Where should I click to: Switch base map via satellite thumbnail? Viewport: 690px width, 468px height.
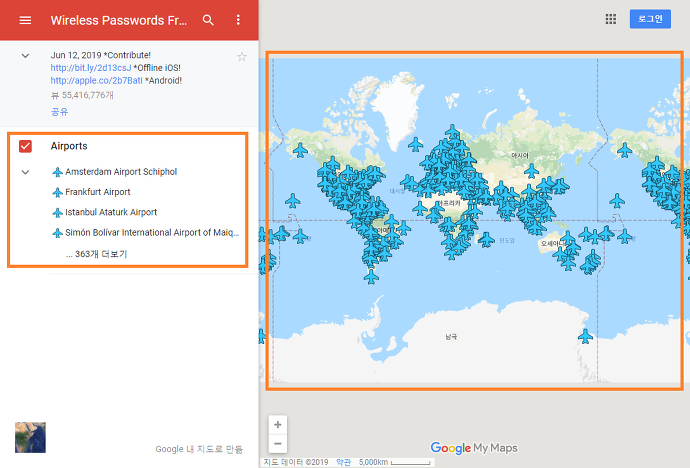[x=30, y=437]
